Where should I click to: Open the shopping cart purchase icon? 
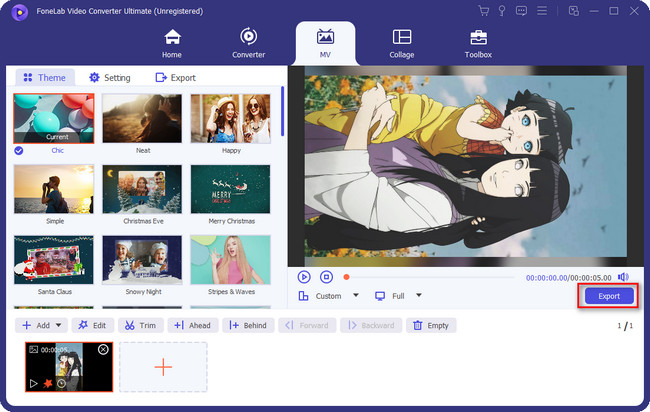[x=483, y=11]
